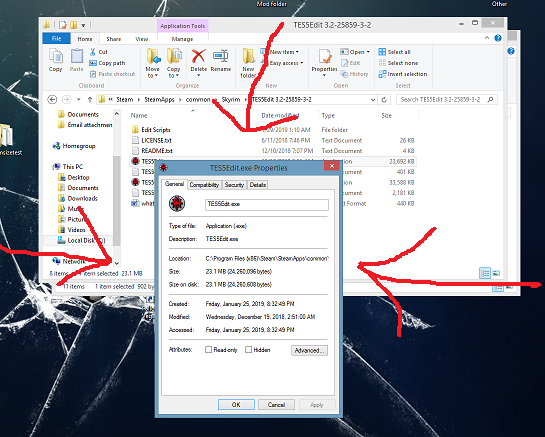Tick the Read-only checkbox
The height and width of the screenshot is (437, 545).
(x=209, y=350)
